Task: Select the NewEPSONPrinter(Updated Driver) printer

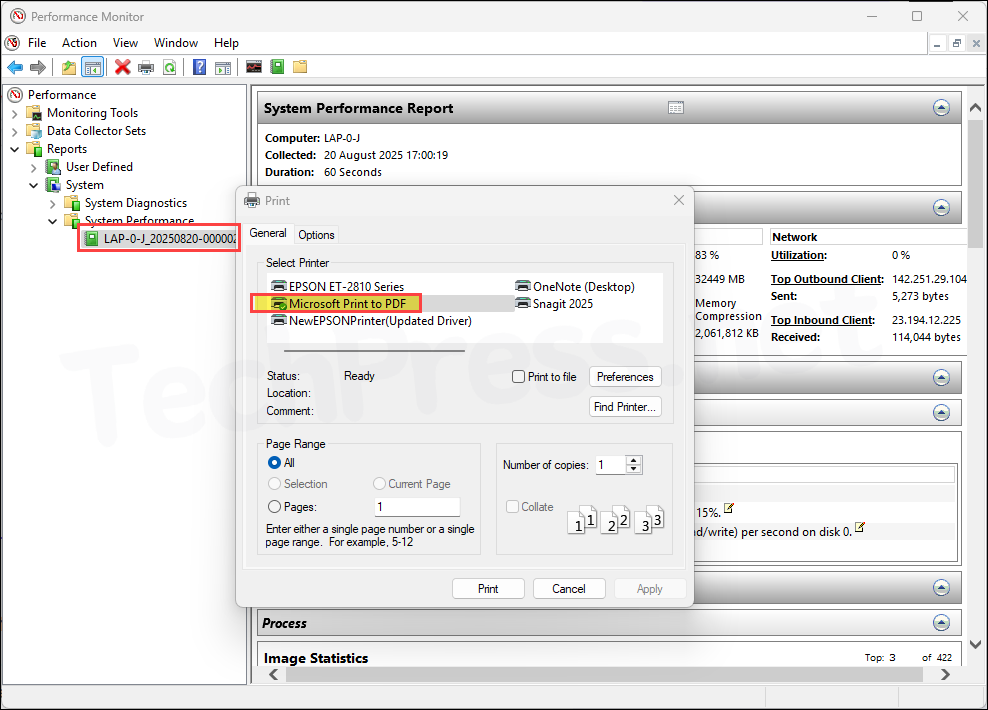Action: coord(371,321)
